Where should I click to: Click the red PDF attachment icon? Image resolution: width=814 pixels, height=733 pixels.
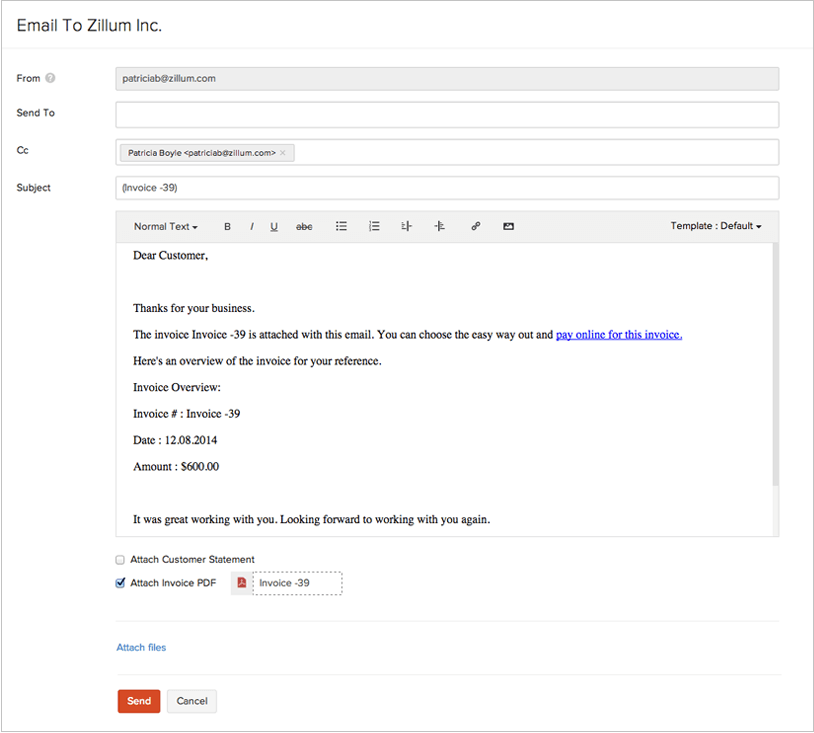pyautogui.click(x=241, y=583)
